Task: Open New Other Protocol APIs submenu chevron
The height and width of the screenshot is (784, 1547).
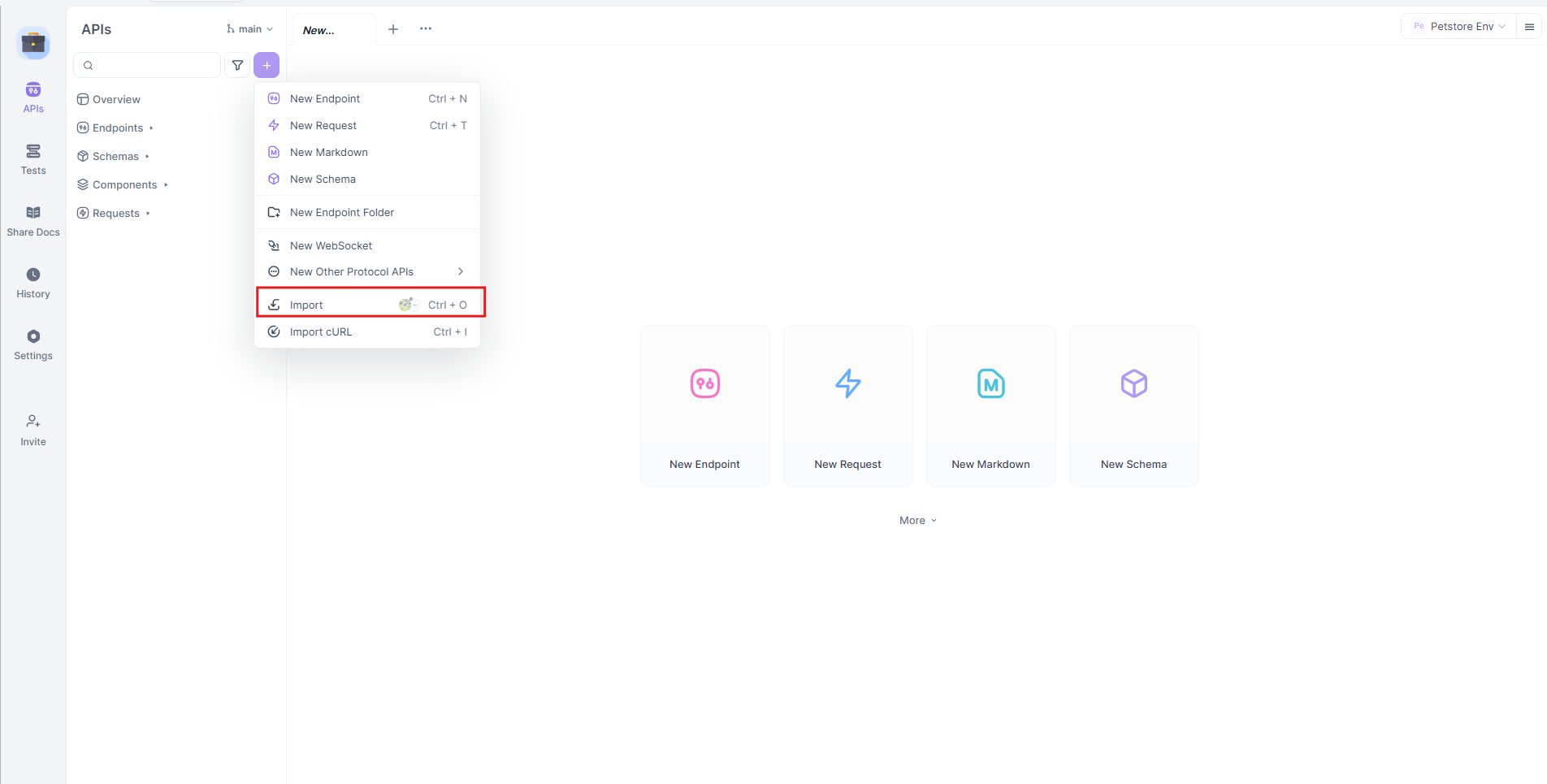Action: point(461,271)
